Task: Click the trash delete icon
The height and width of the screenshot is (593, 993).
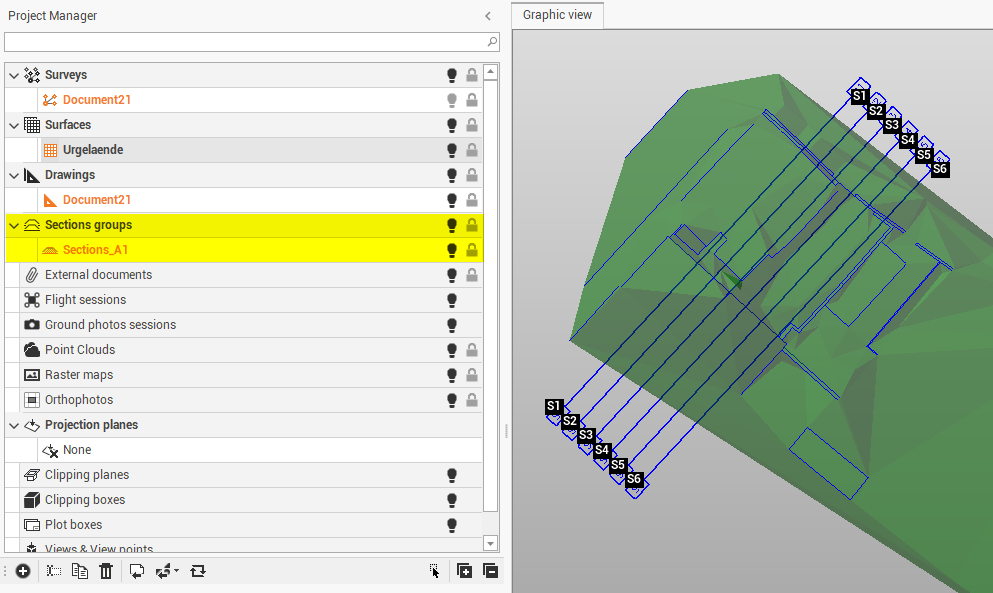Action: point(106,571)
